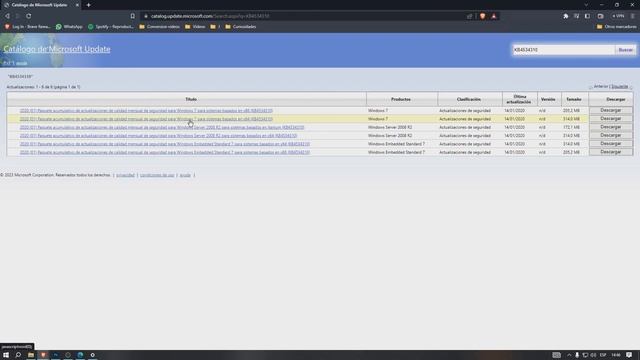
Task: Sort by the Tamaño column header
Action: coord(574,99)
